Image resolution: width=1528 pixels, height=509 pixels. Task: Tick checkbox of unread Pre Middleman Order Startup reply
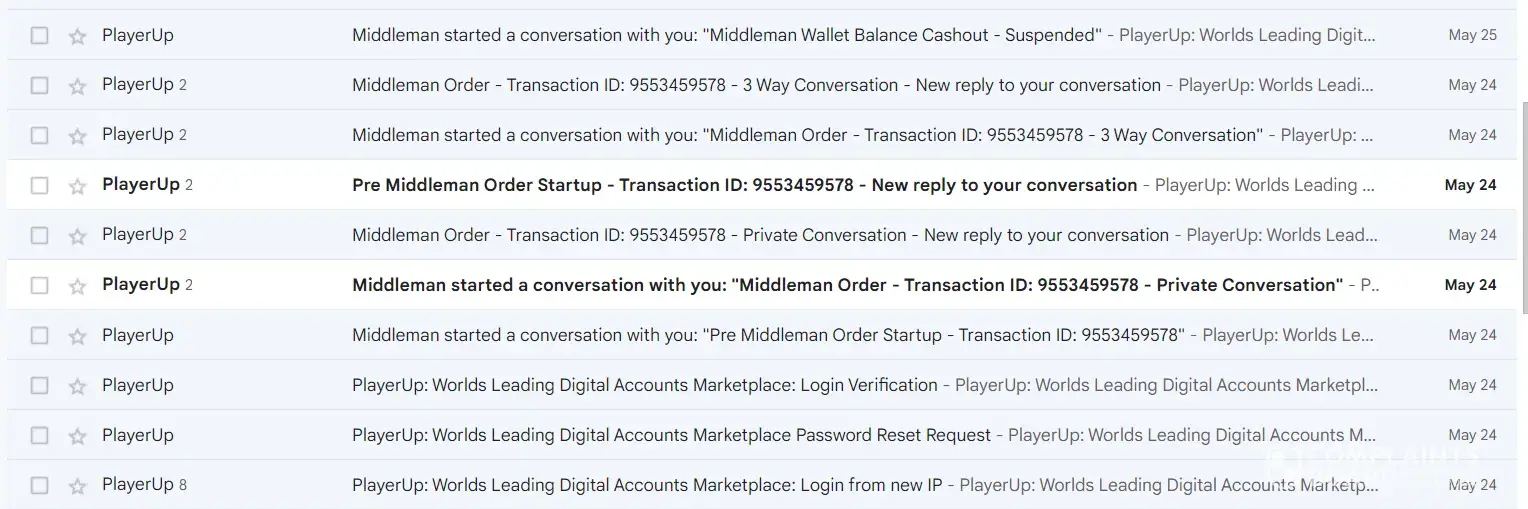coord(39,186)
